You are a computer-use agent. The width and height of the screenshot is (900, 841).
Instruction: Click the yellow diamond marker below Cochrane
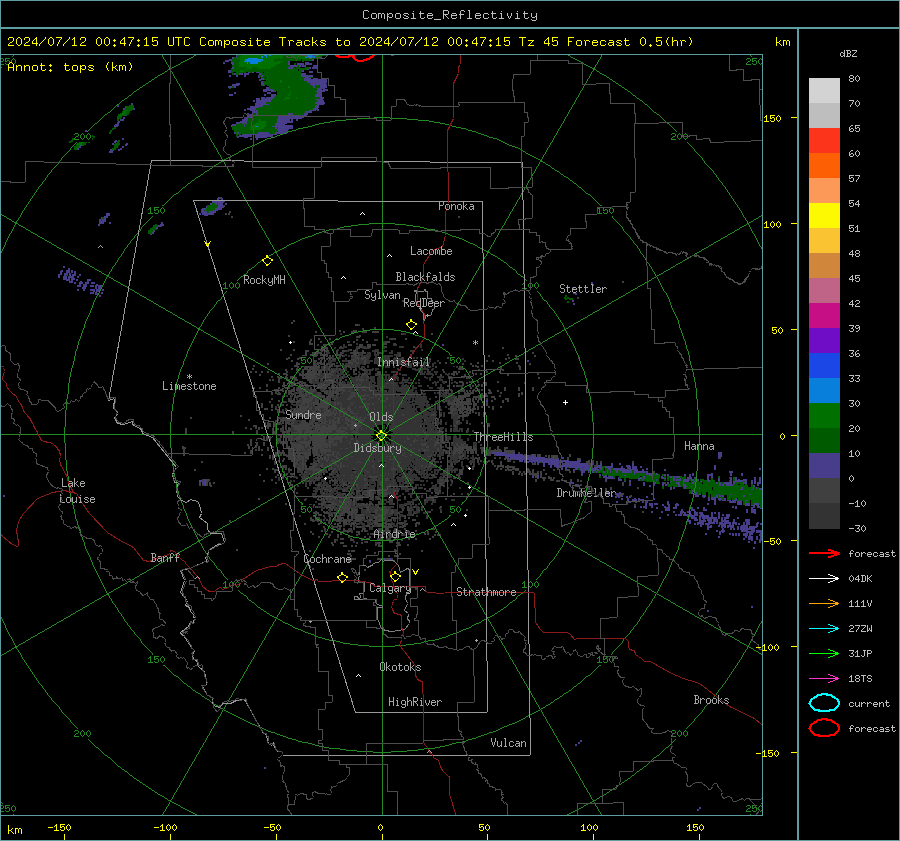pyautogui.click(x=342, y=577)
